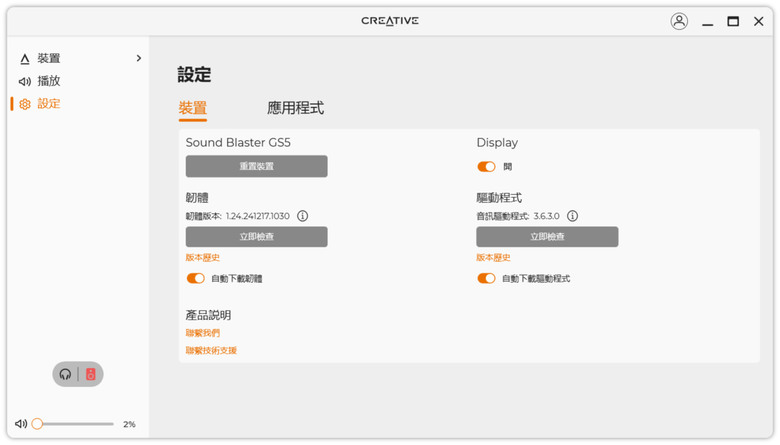Select the headphone output icon
Viewport: 780px width, 445px height.
pos(65,374)
